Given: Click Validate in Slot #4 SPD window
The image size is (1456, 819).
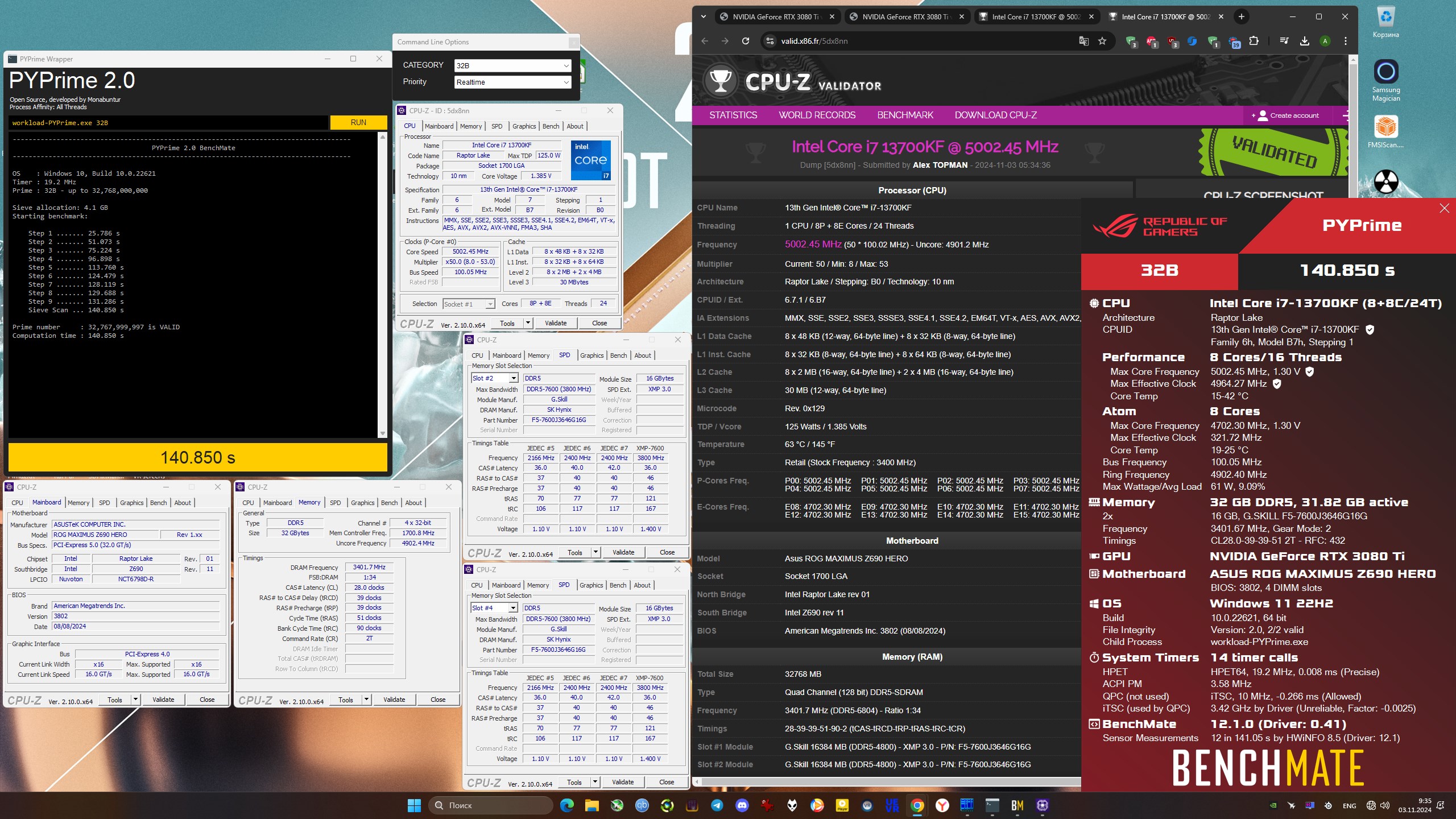Looking at the screenshot, I should [623, 782].
